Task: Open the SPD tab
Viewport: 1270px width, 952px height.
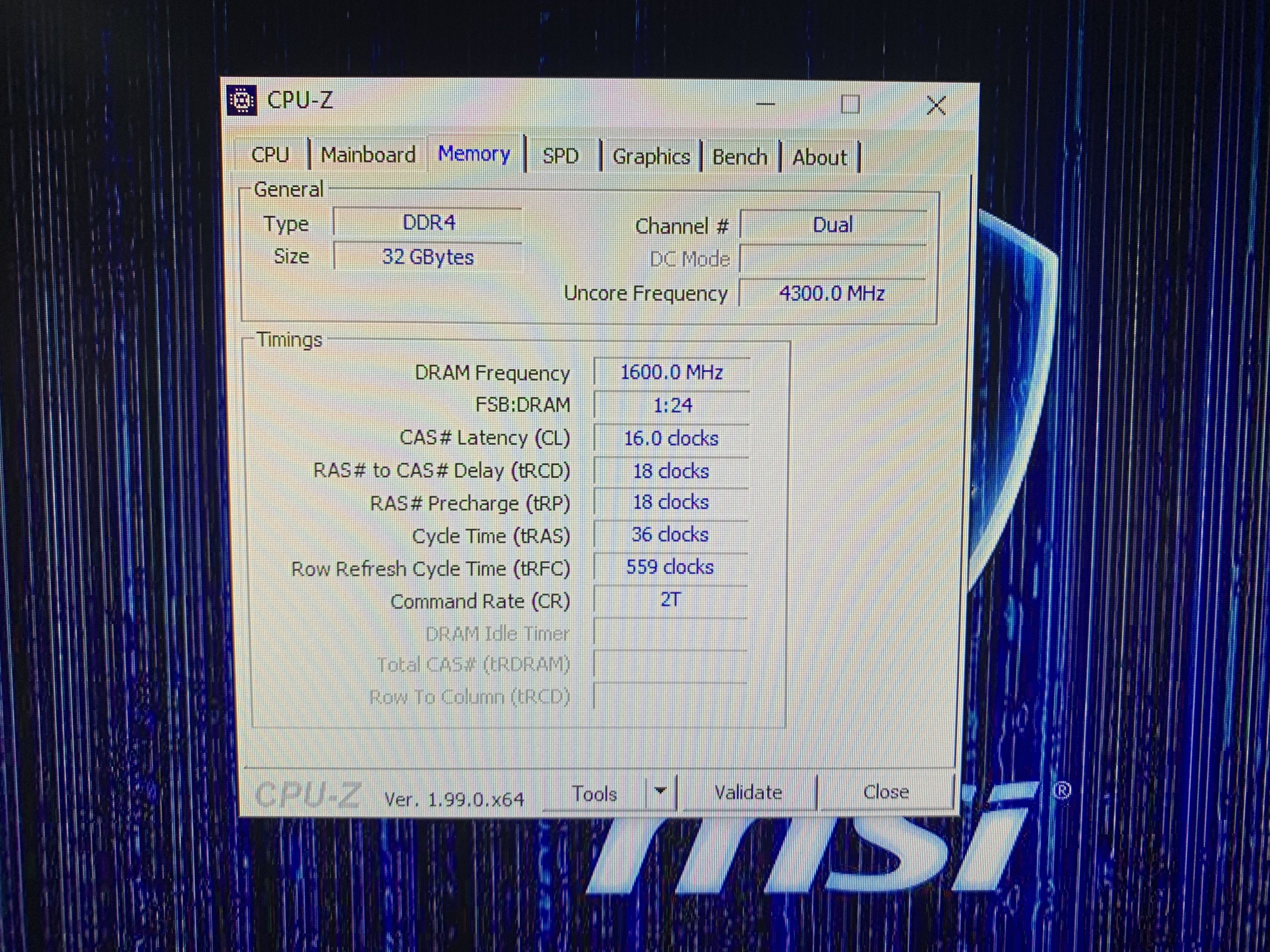Action: (x=560, y=156)
